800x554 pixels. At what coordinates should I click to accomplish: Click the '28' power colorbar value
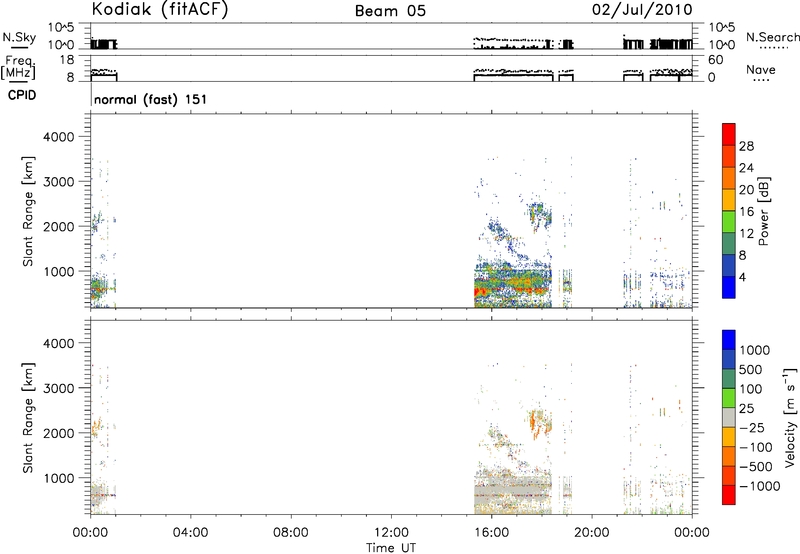tap(746, 146)
